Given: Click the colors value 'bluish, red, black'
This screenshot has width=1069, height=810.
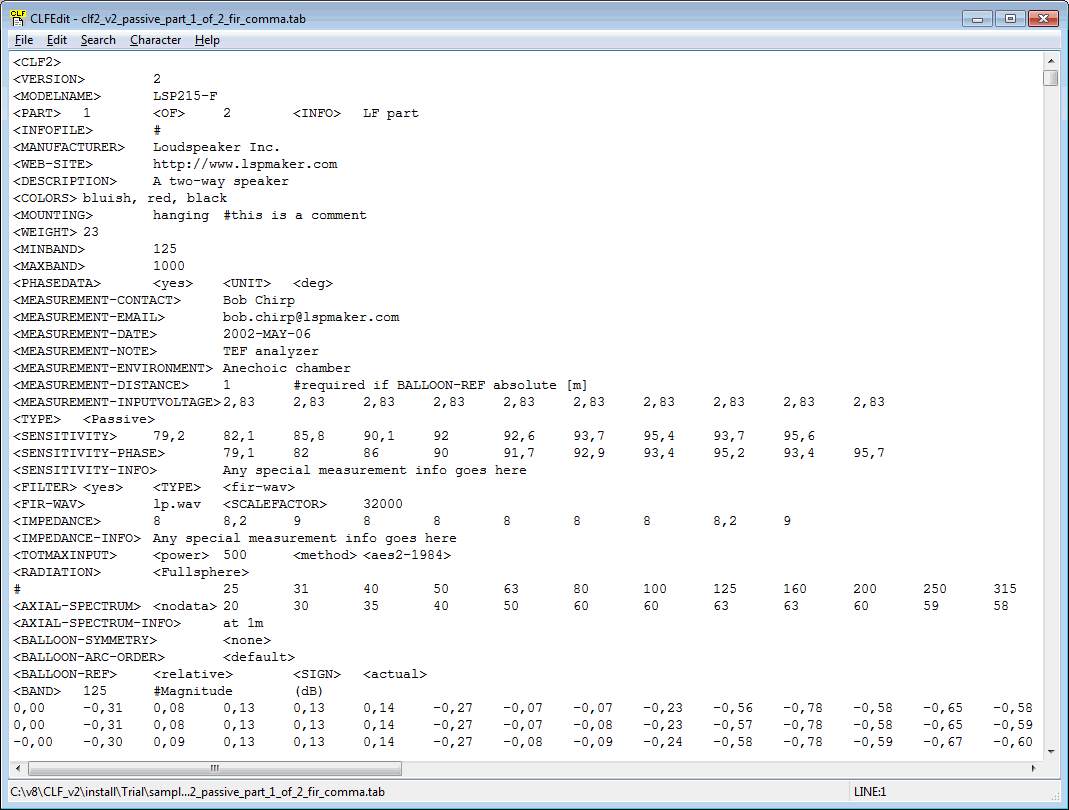Looking at the screenshot, I should coord(155,198).
